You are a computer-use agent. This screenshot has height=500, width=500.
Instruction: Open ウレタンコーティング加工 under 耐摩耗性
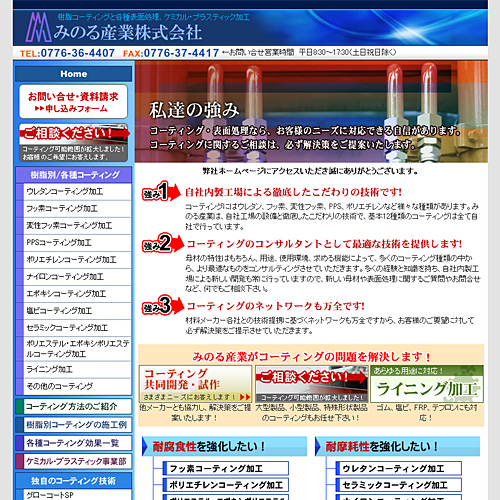(x=398, y=468)
